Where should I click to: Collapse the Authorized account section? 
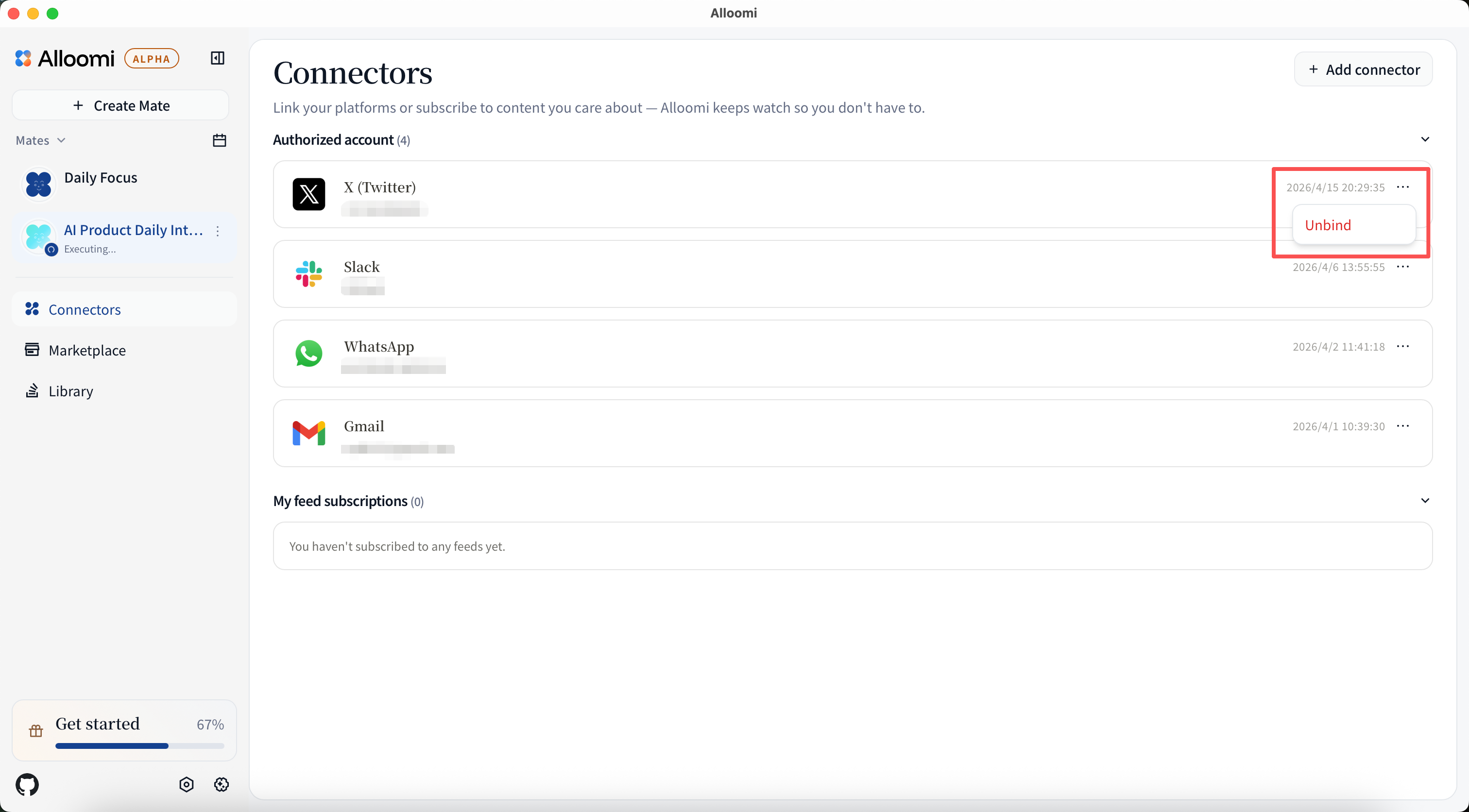(x=1424, y=140)
